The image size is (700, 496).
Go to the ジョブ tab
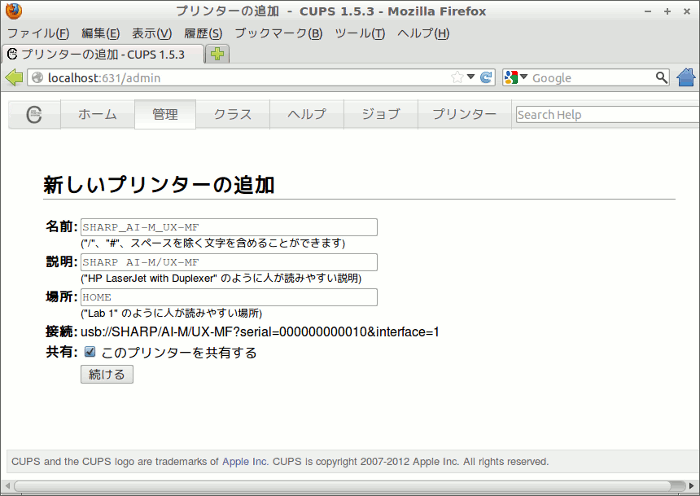tap(380, 115)
